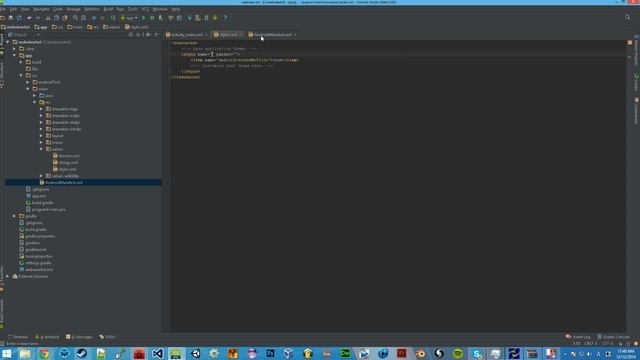This screenshot has width=640, height=360.
Task: Open the Gradle Console button
Action: [613, 337]
